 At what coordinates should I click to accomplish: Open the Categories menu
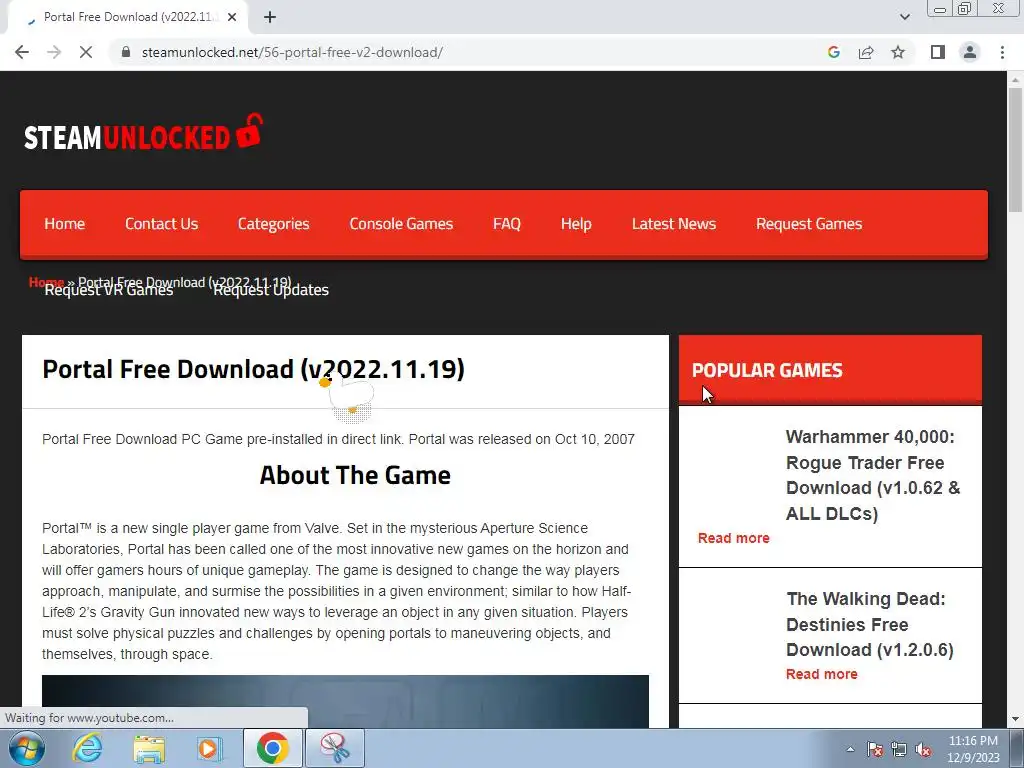pos(274,224)
